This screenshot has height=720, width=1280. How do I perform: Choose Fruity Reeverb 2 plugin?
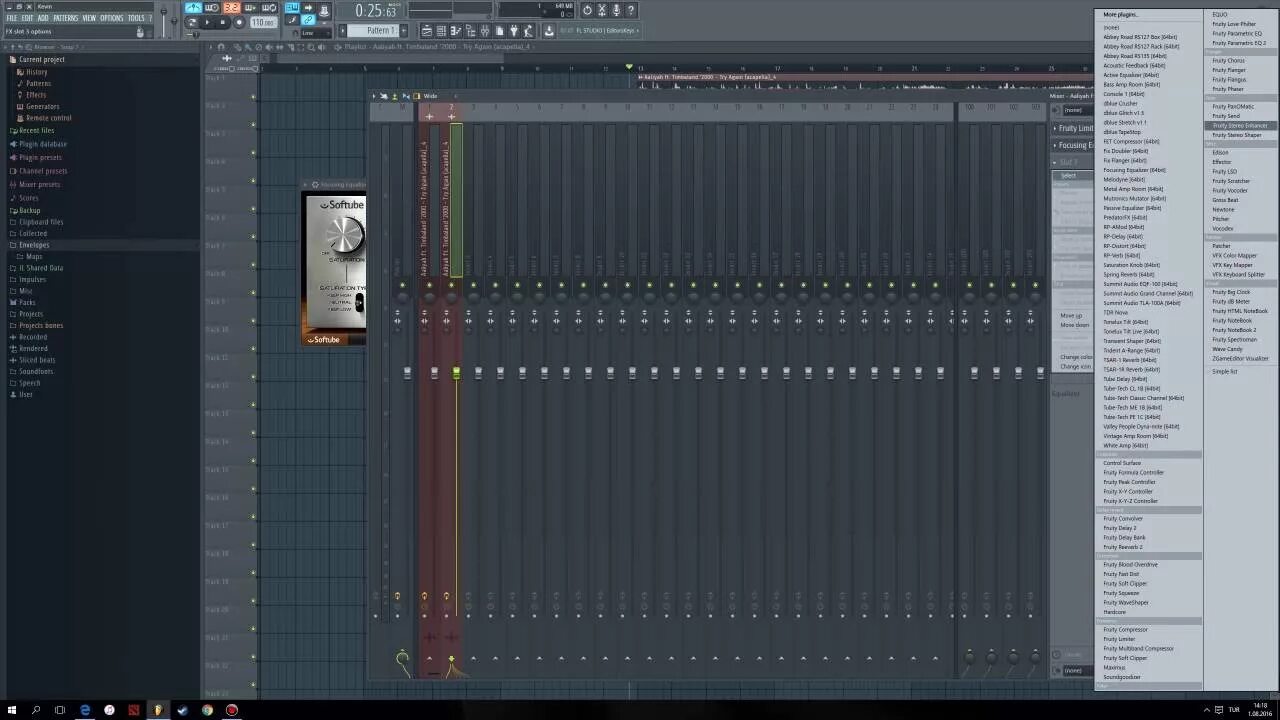tap(1123, 547)
